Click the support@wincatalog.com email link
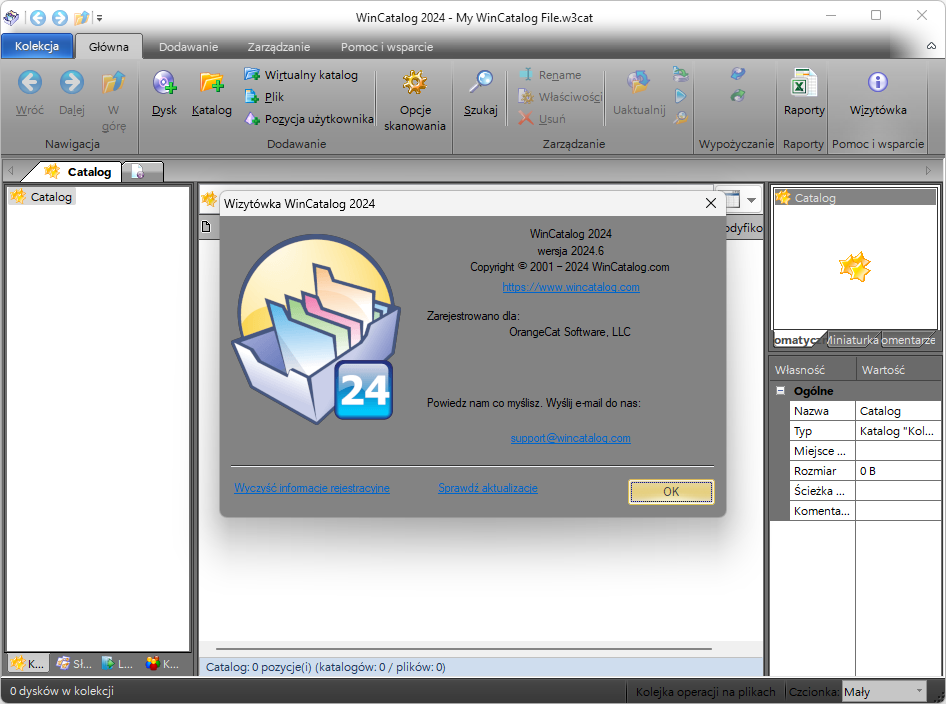This screenshot has height=704, width=946. click(x=570, y=438)
